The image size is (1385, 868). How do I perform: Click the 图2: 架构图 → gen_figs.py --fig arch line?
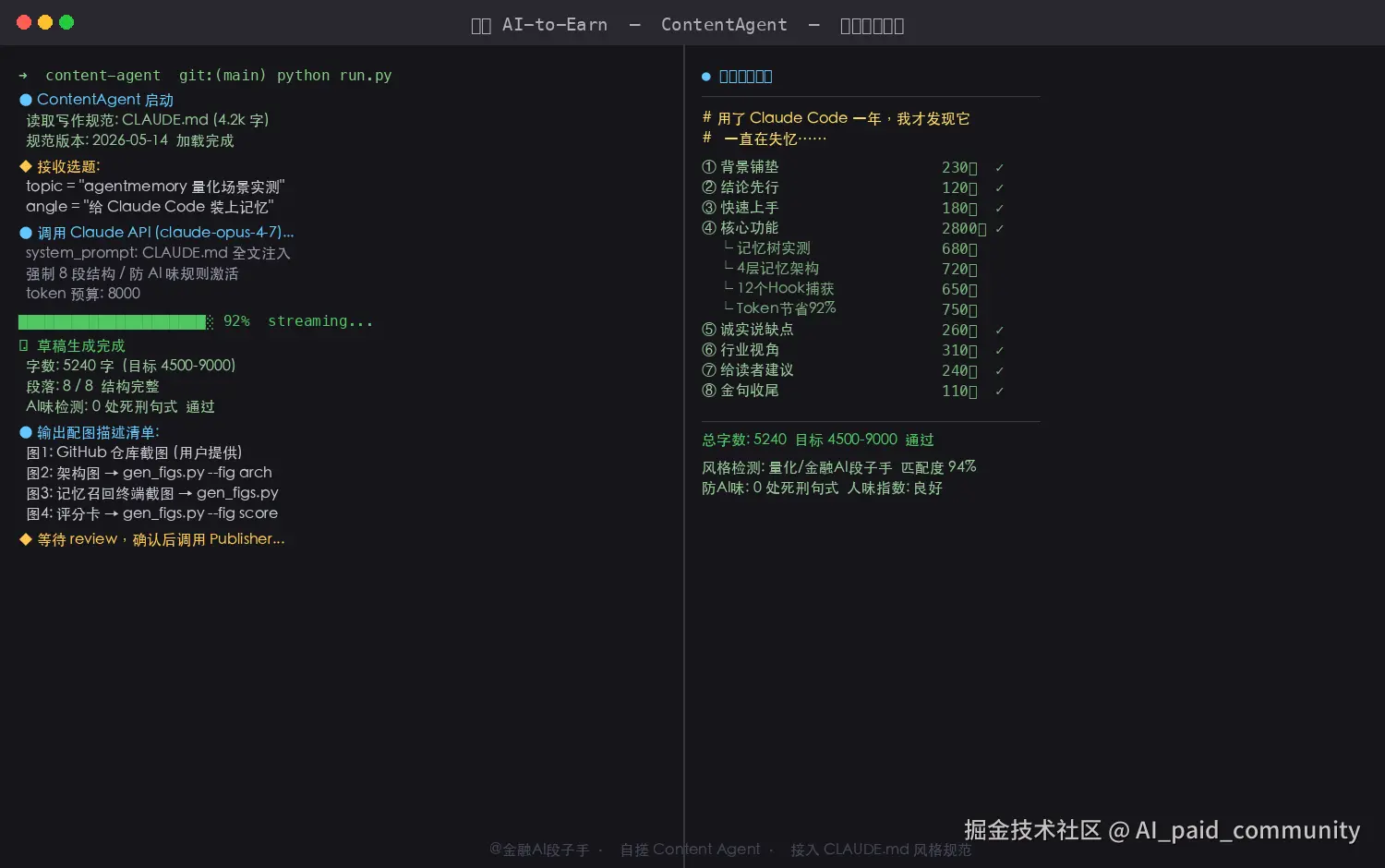(149, 473)
